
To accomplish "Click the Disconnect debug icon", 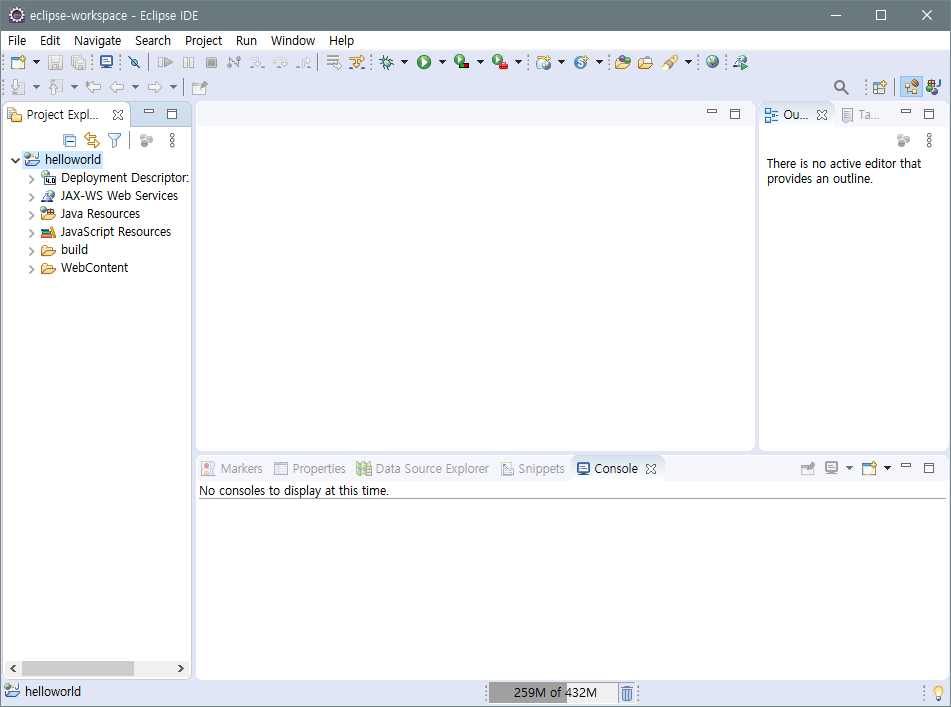I will 234,62.
